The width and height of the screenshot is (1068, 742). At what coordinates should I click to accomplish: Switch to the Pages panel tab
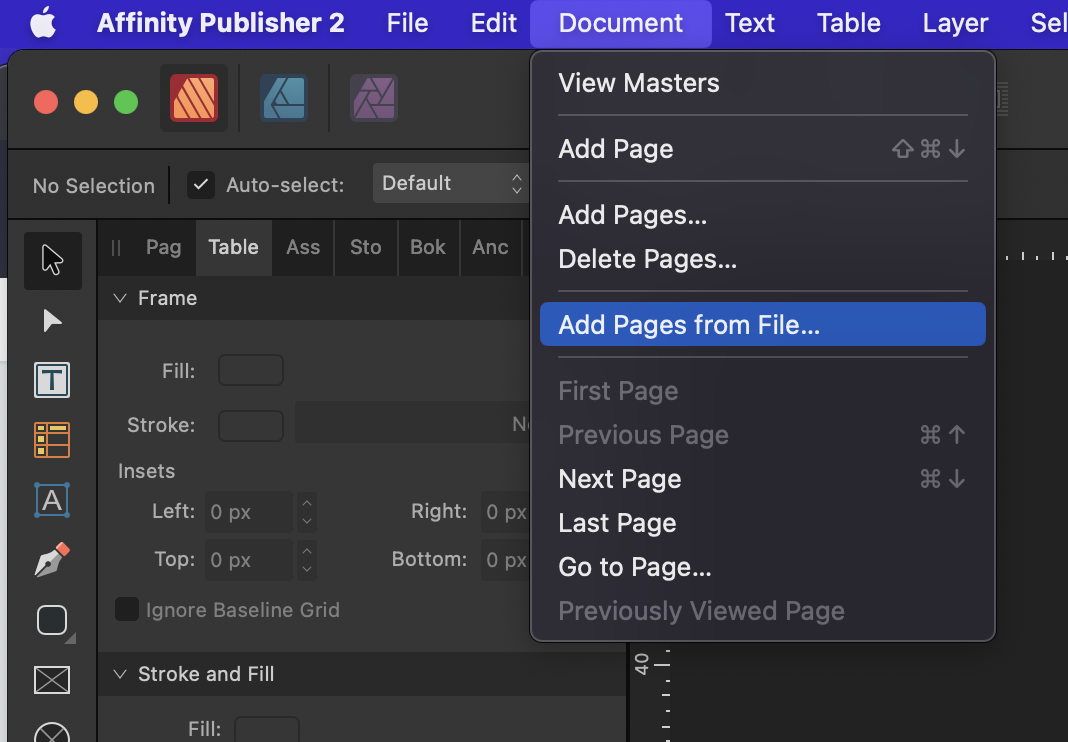pyautogui.click(x=163, y=247)
